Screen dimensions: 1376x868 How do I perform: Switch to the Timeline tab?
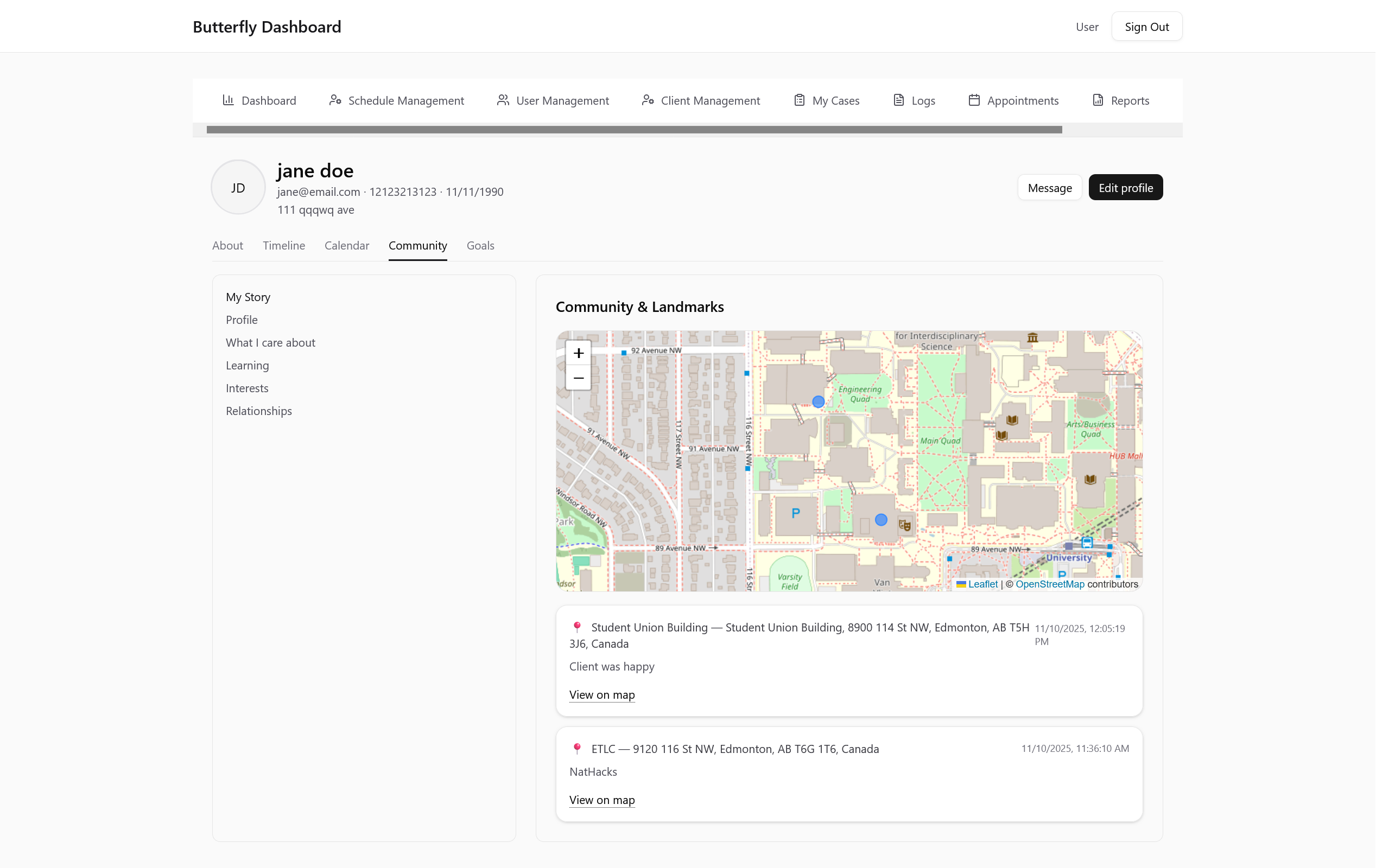tap(283, 246)
